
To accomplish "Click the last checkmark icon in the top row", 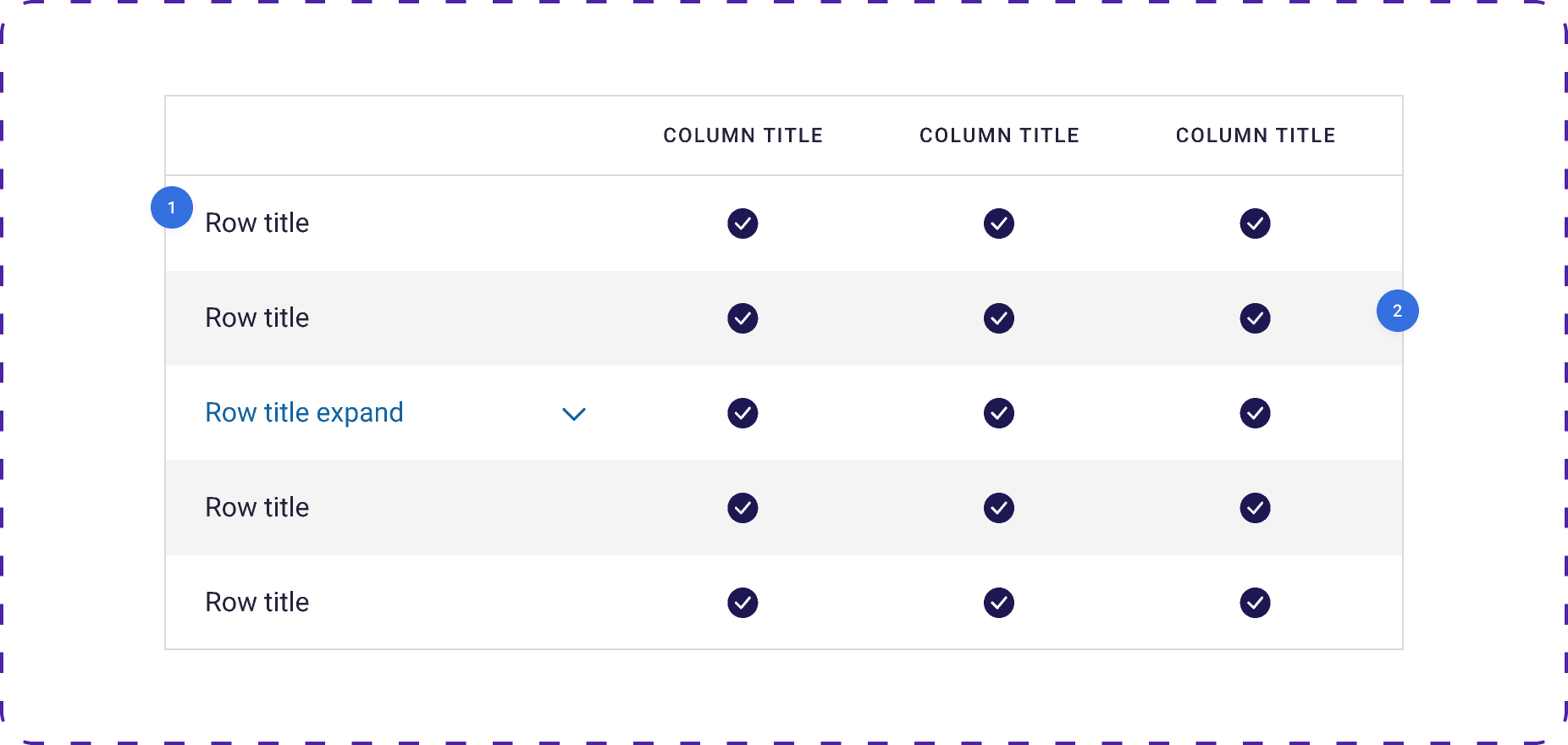I will click(x=1256, y=223).
